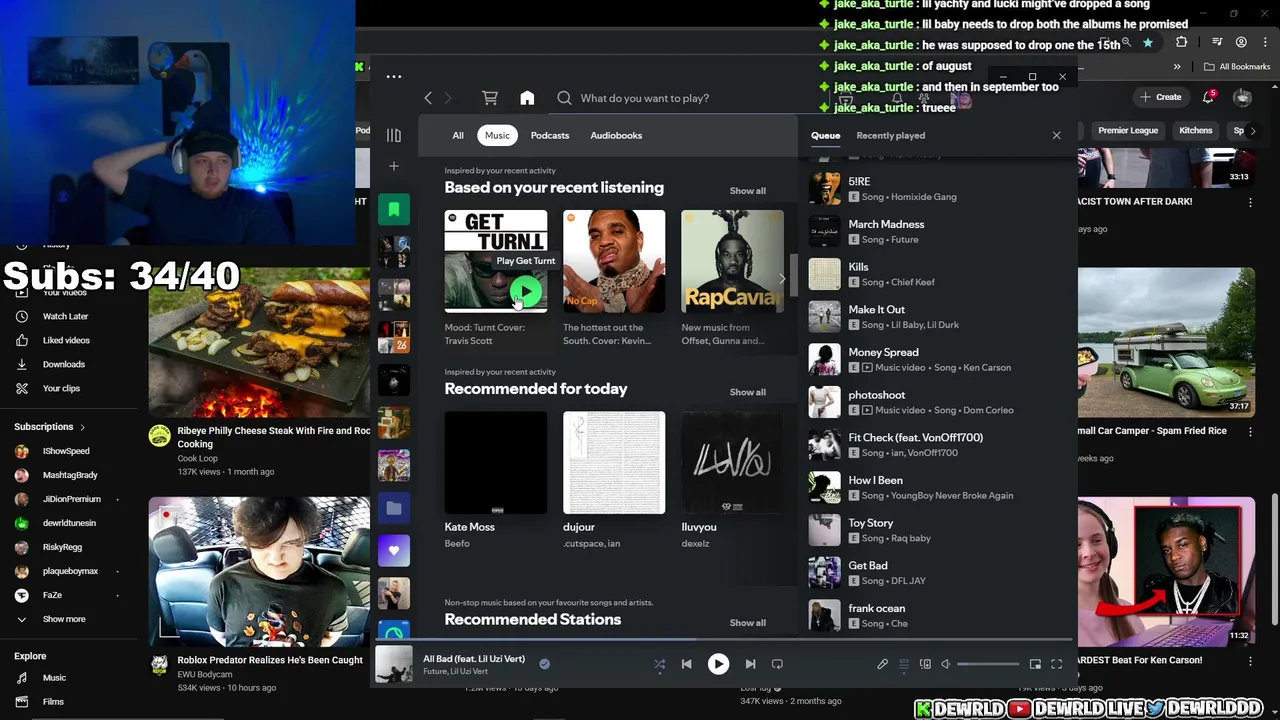Skip to the next track
The height and width of the screenshot is (720, 1280).
pyautogui.click(x=750, y=664)
